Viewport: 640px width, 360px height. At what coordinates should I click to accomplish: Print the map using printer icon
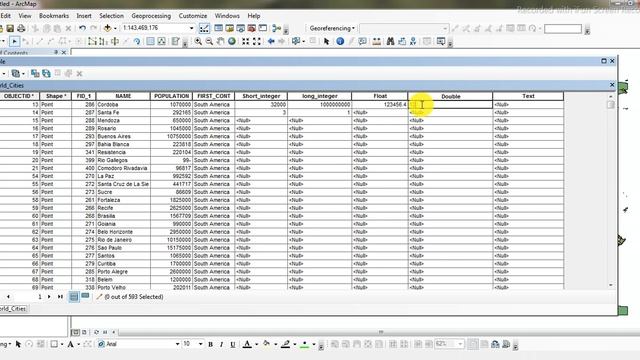(x=21, y=28)
